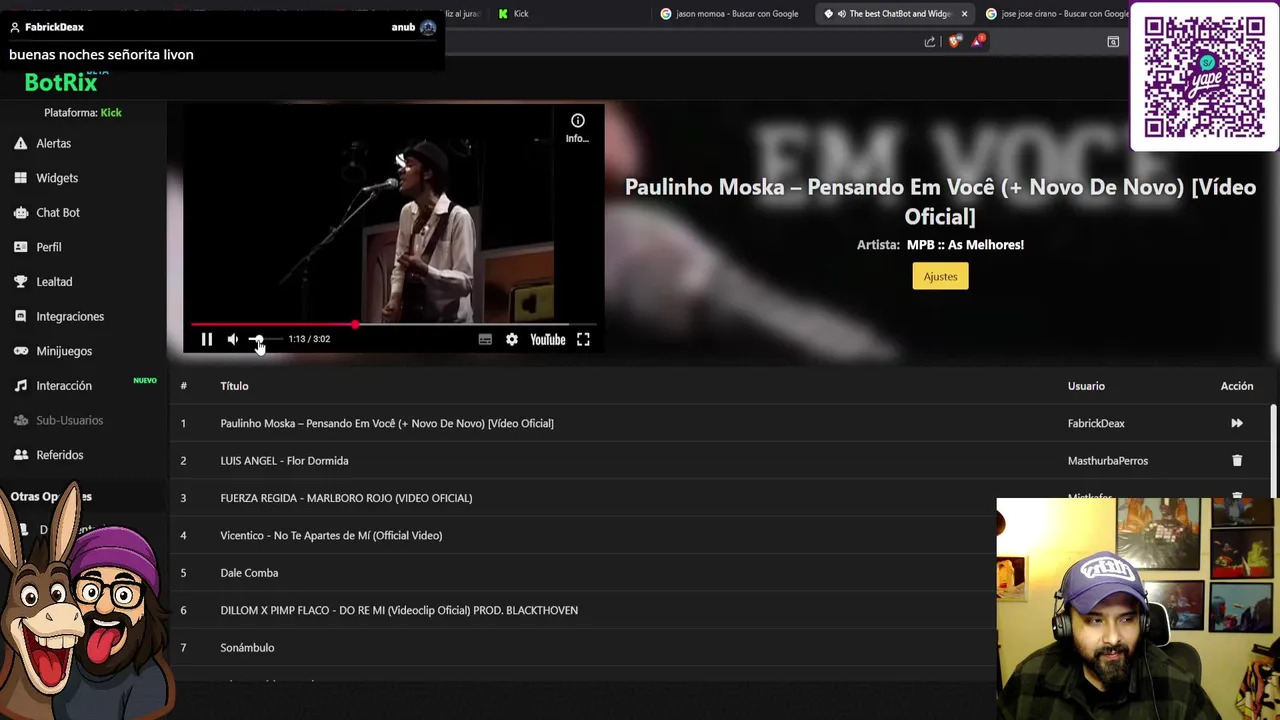Click the Interacción music note icon

20,386
